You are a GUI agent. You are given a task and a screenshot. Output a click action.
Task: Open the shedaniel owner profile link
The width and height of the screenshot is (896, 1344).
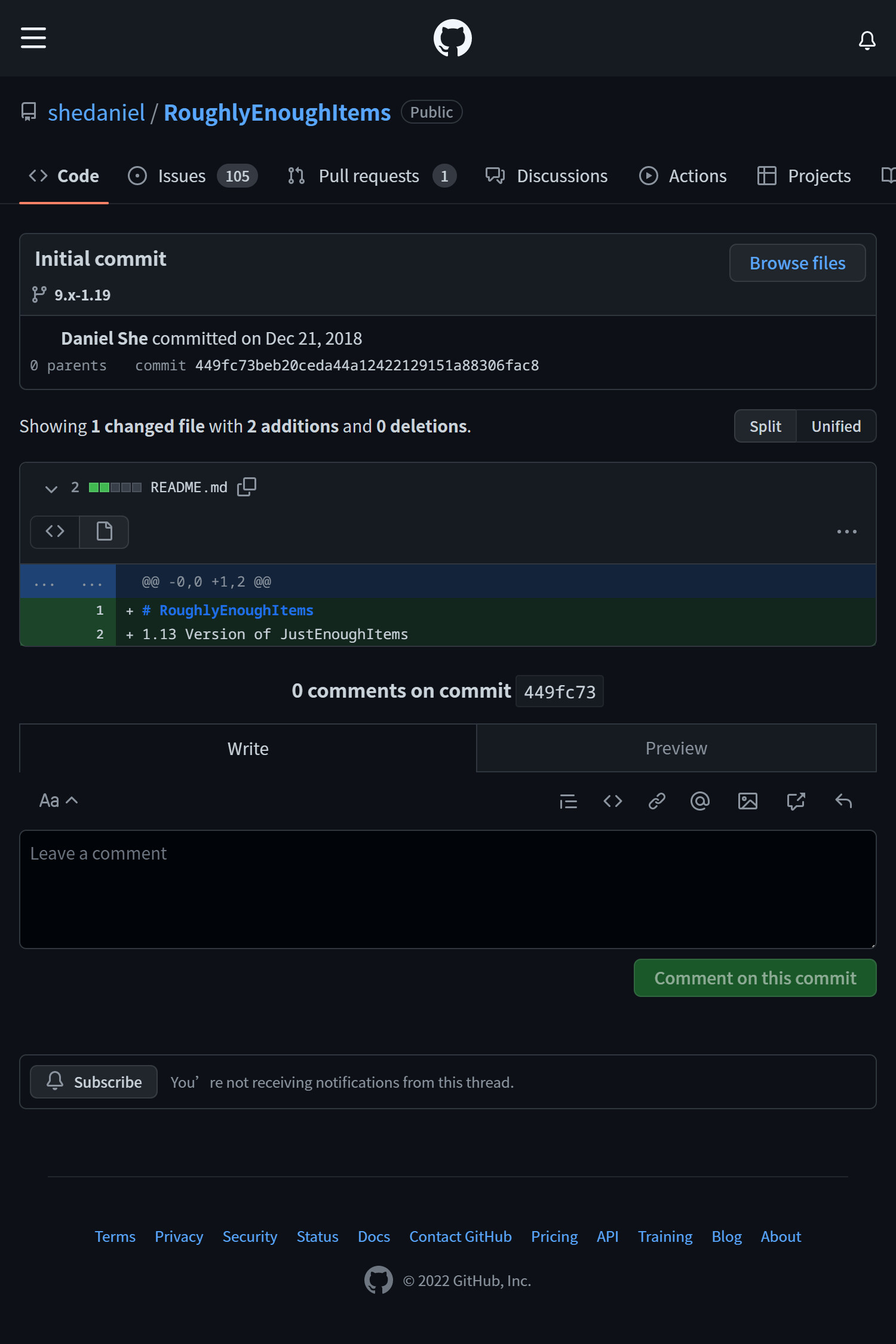click(x=96, y=112)
